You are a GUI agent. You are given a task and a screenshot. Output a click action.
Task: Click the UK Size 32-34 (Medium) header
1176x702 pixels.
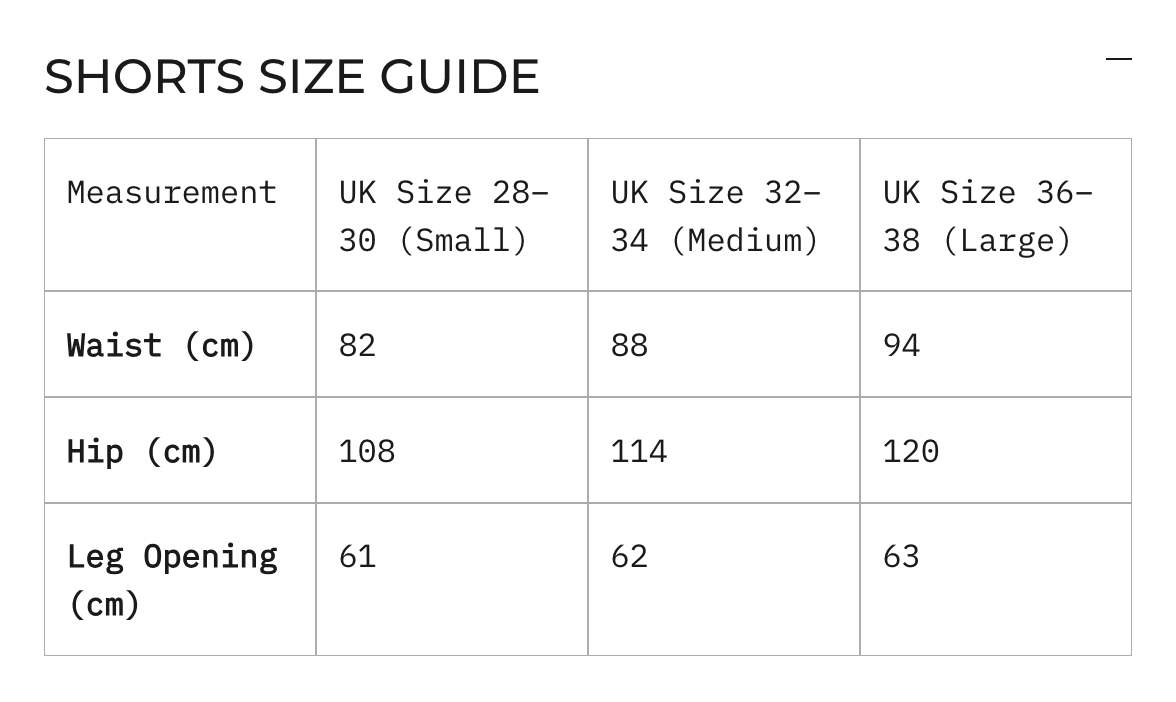[724, 214]
